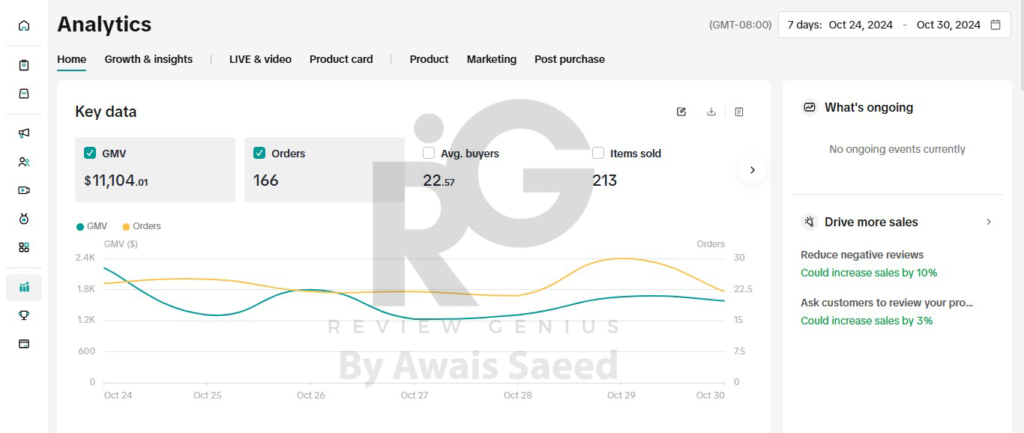
Task: Click the download icon in Key data
Action: (x=711, y=112)
